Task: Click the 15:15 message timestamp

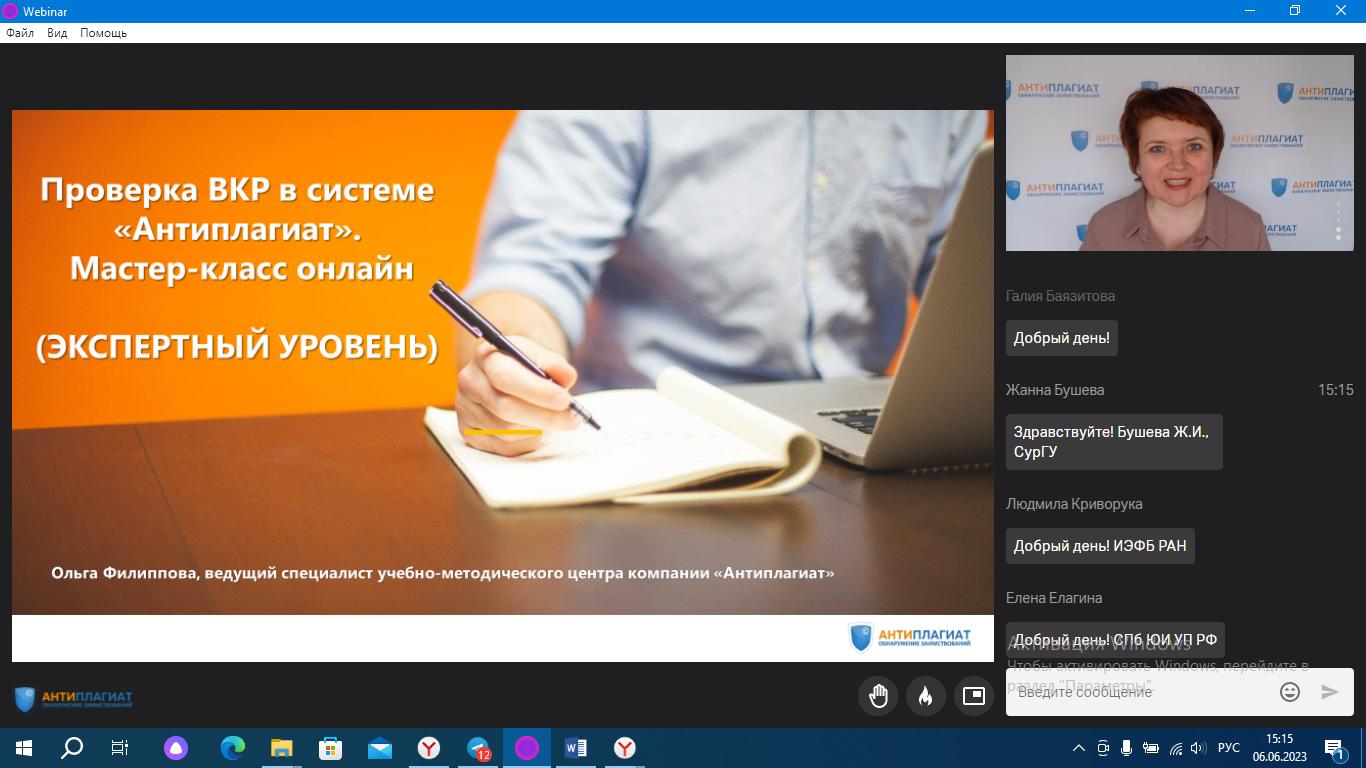Action: (1336, 390)
